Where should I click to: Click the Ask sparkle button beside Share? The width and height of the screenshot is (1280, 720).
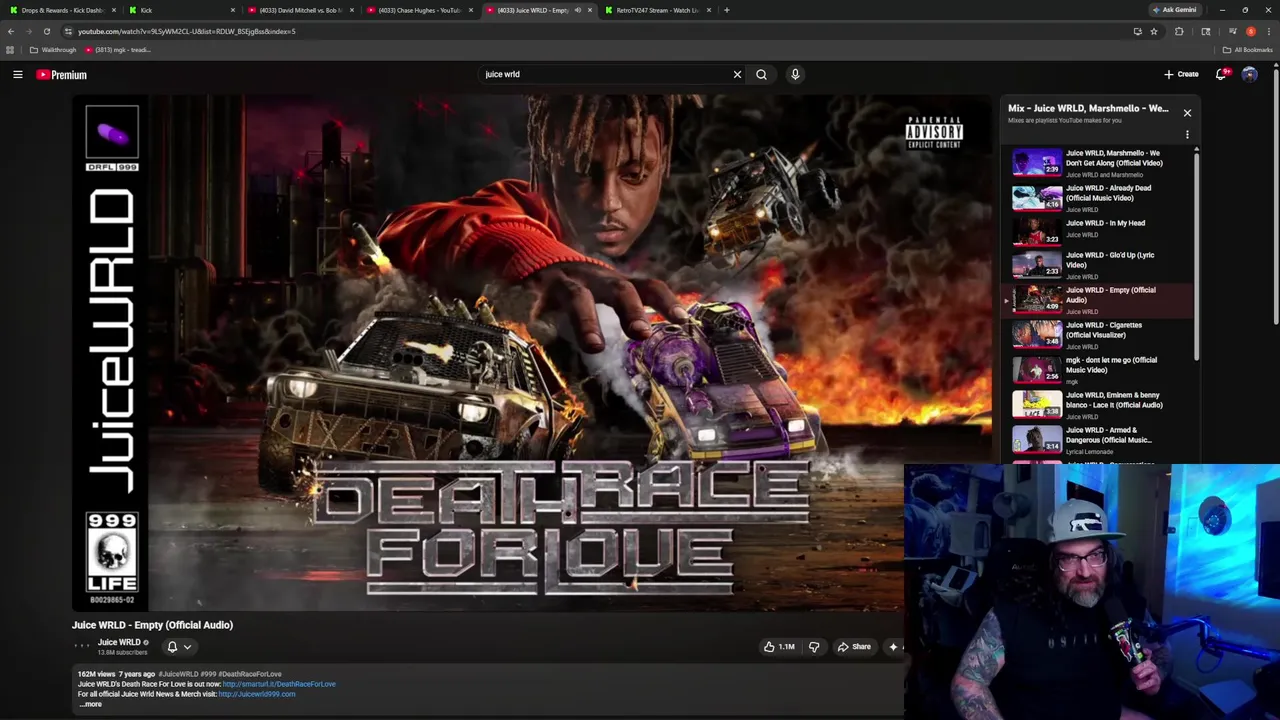click(893, 647)
